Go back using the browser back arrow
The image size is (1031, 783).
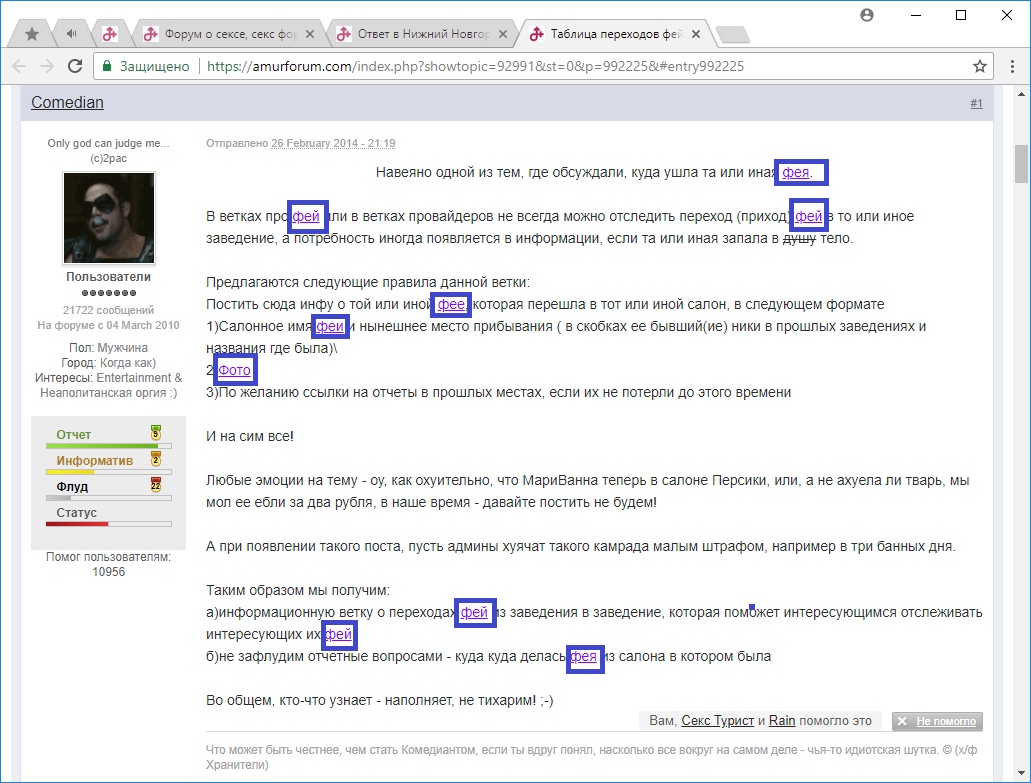tap(20, 66)
